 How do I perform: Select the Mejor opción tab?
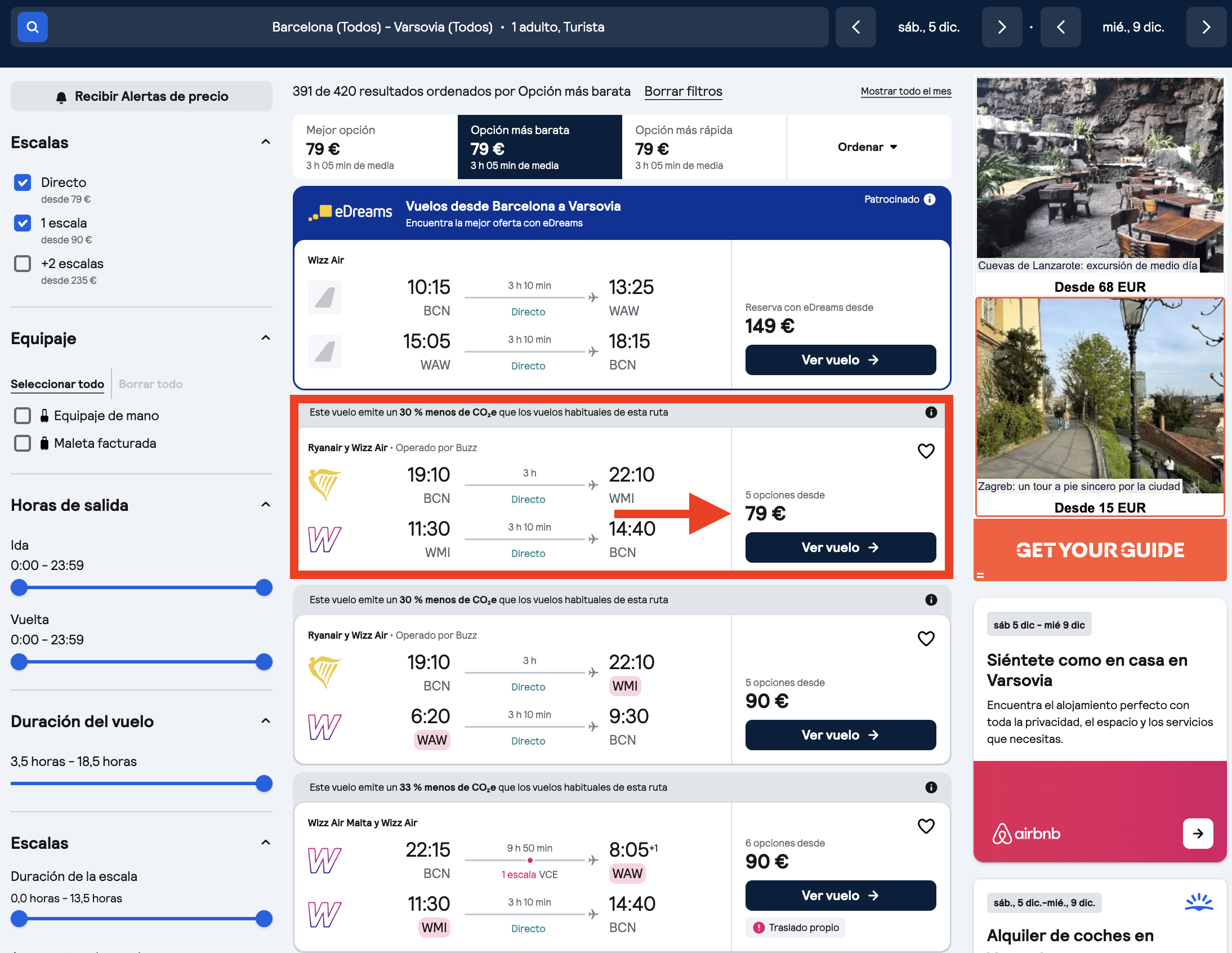pos(375,146)
